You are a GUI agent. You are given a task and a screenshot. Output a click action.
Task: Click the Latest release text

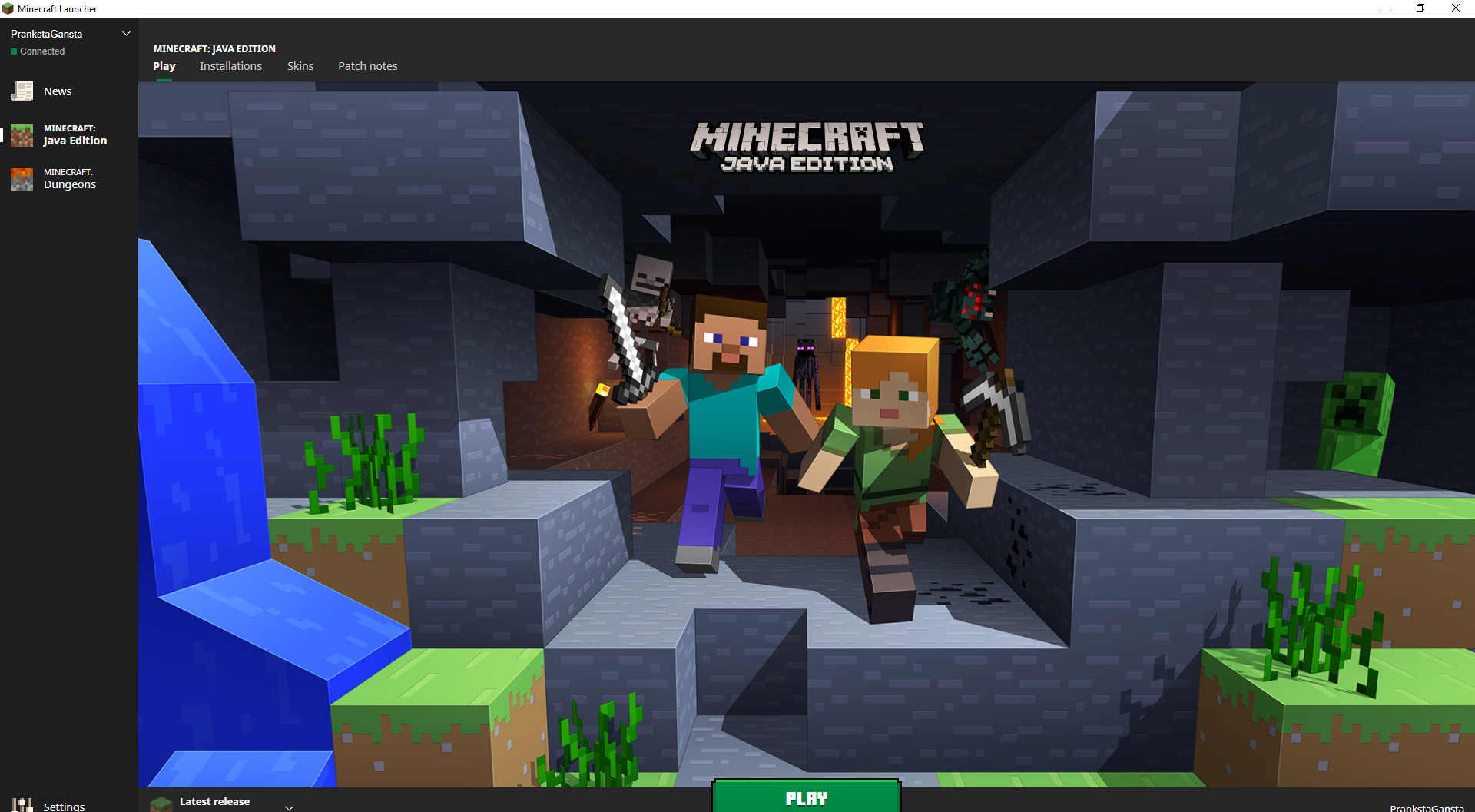(214, 801)
